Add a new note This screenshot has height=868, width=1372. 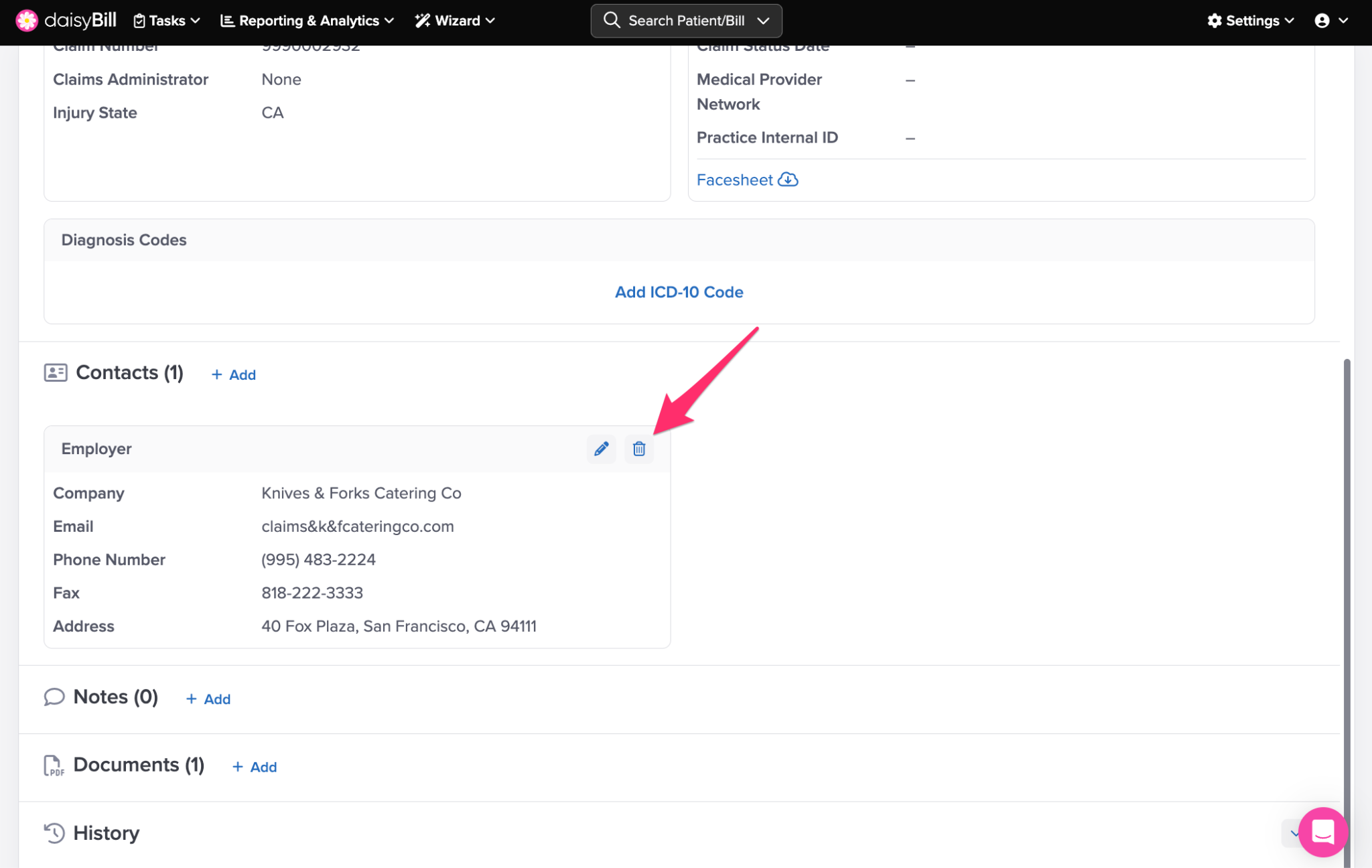tap(208, 699)
